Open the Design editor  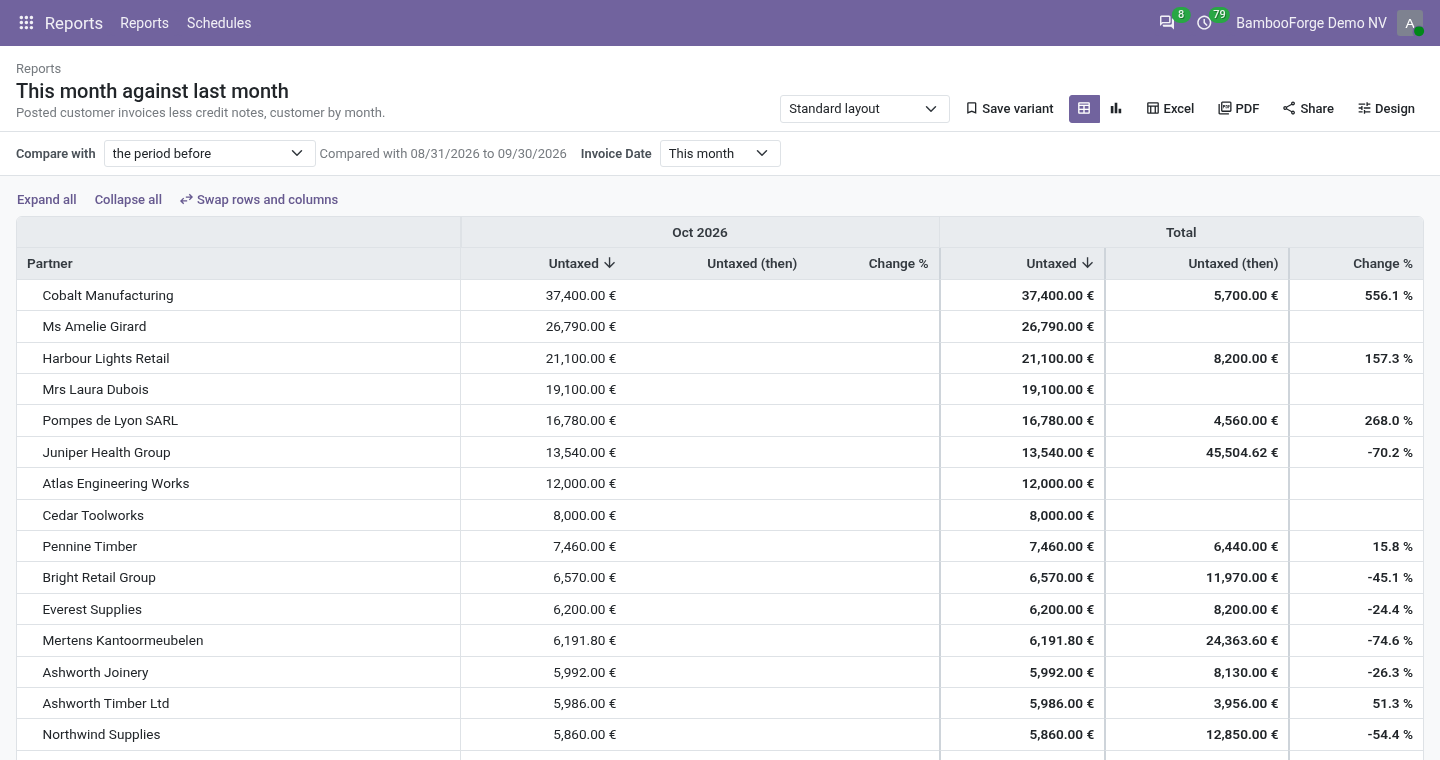1386,109
